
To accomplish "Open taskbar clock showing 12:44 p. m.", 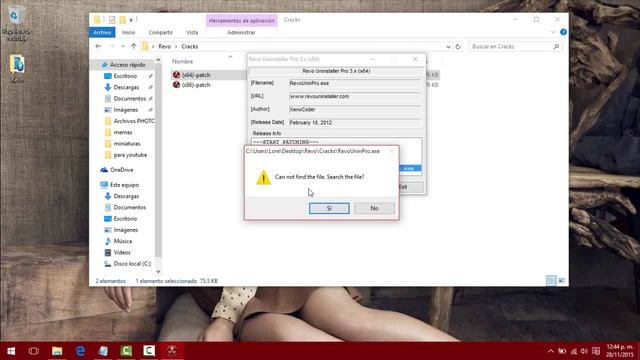I will (x=620, y=351).
